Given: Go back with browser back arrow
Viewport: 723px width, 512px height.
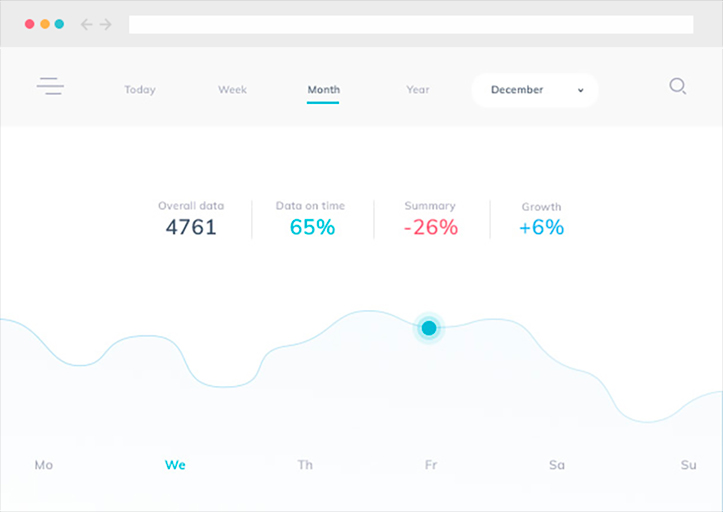Looking at the screenshot, I should [x=86, y=24].
